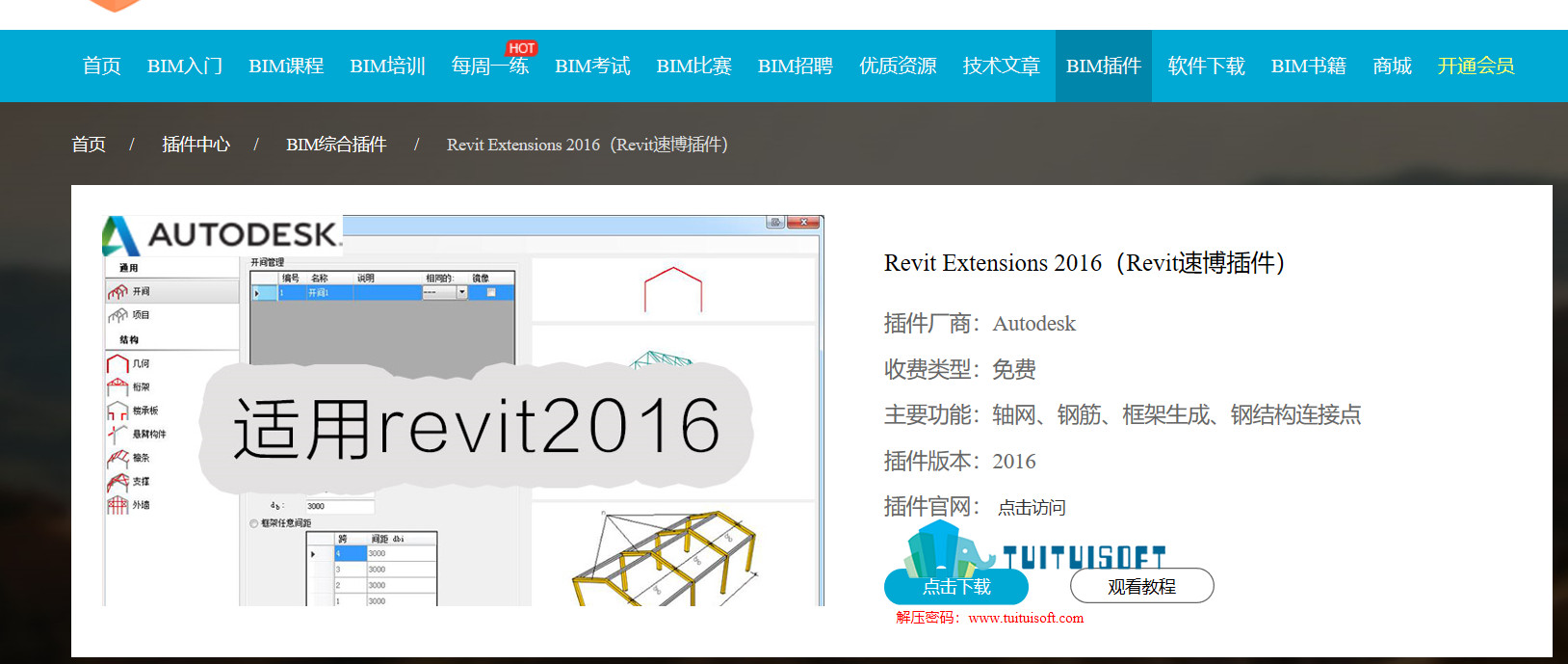This screenshot has width=1568, height=664.
Task: Open the BIM书籍 navigation item
Action: click(1308, 66)
